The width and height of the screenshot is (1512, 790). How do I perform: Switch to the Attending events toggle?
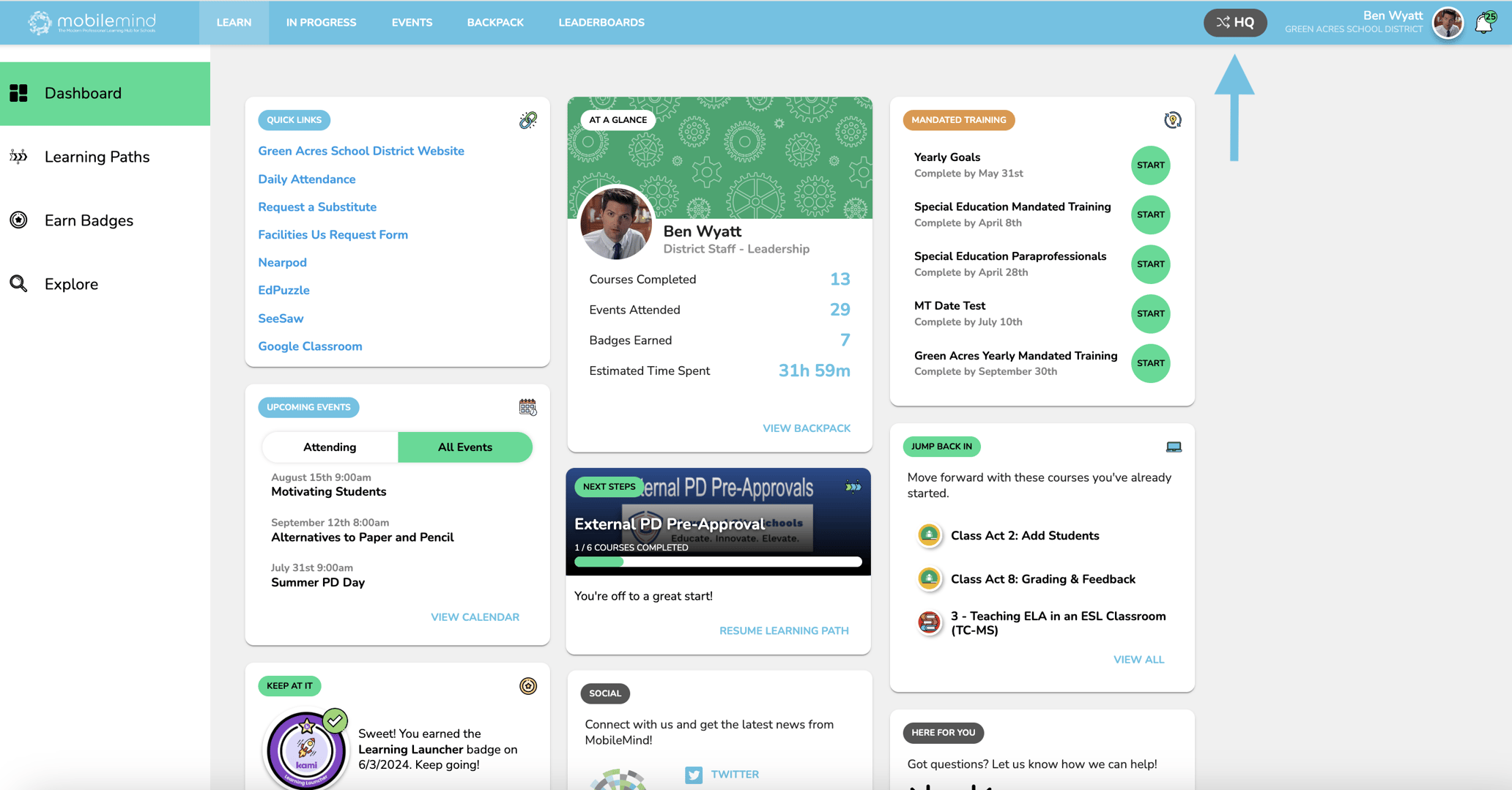(x=330, y=447)
